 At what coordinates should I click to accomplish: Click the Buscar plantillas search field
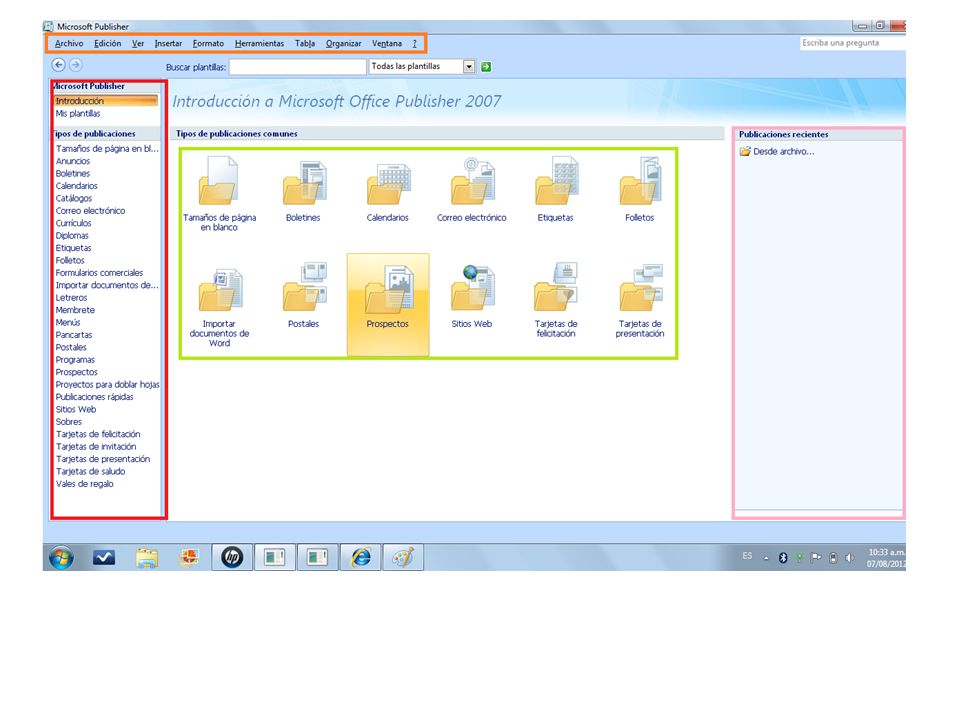click(298, 67)
